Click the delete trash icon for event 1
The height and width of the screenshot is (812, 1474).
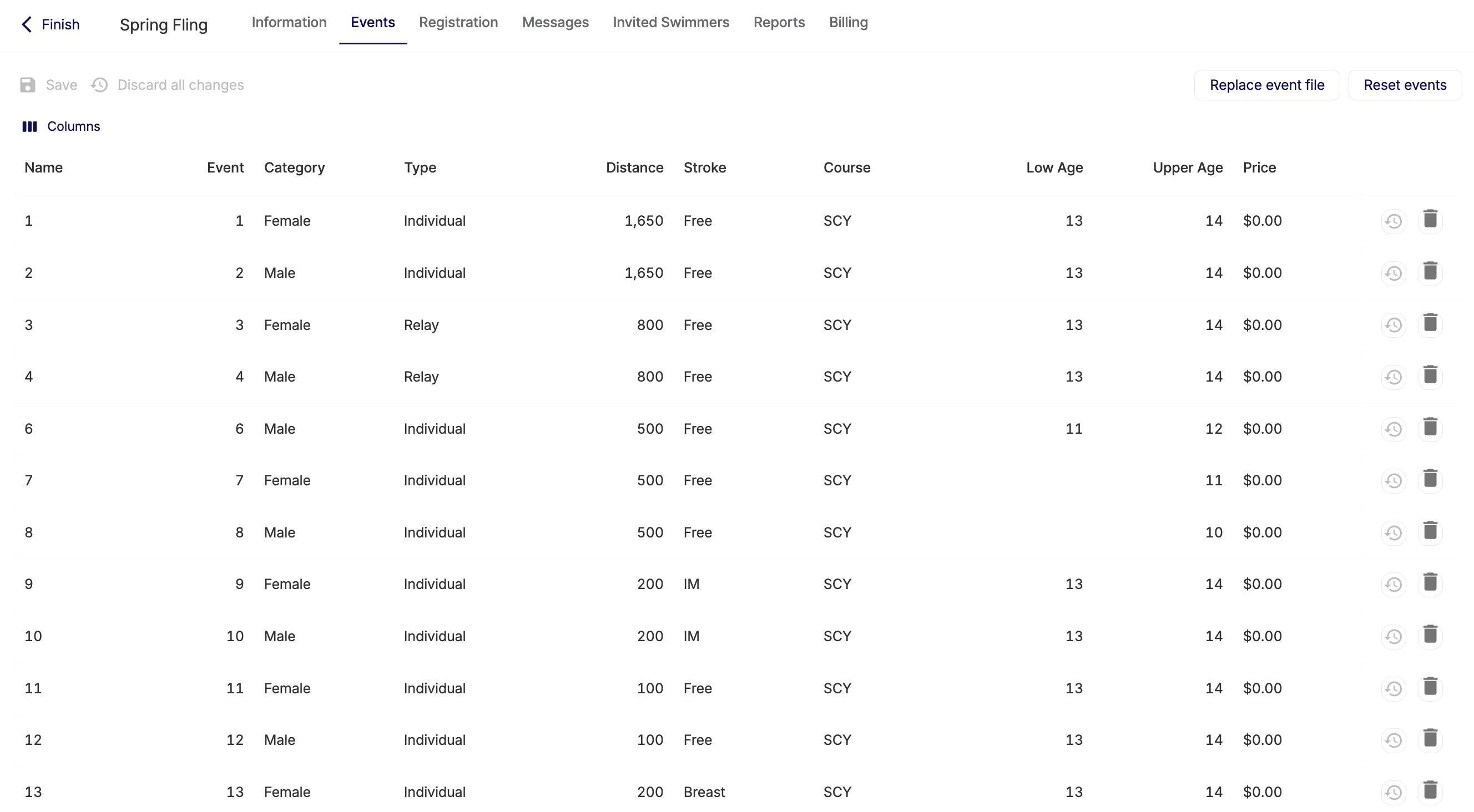pos(1430,220)
